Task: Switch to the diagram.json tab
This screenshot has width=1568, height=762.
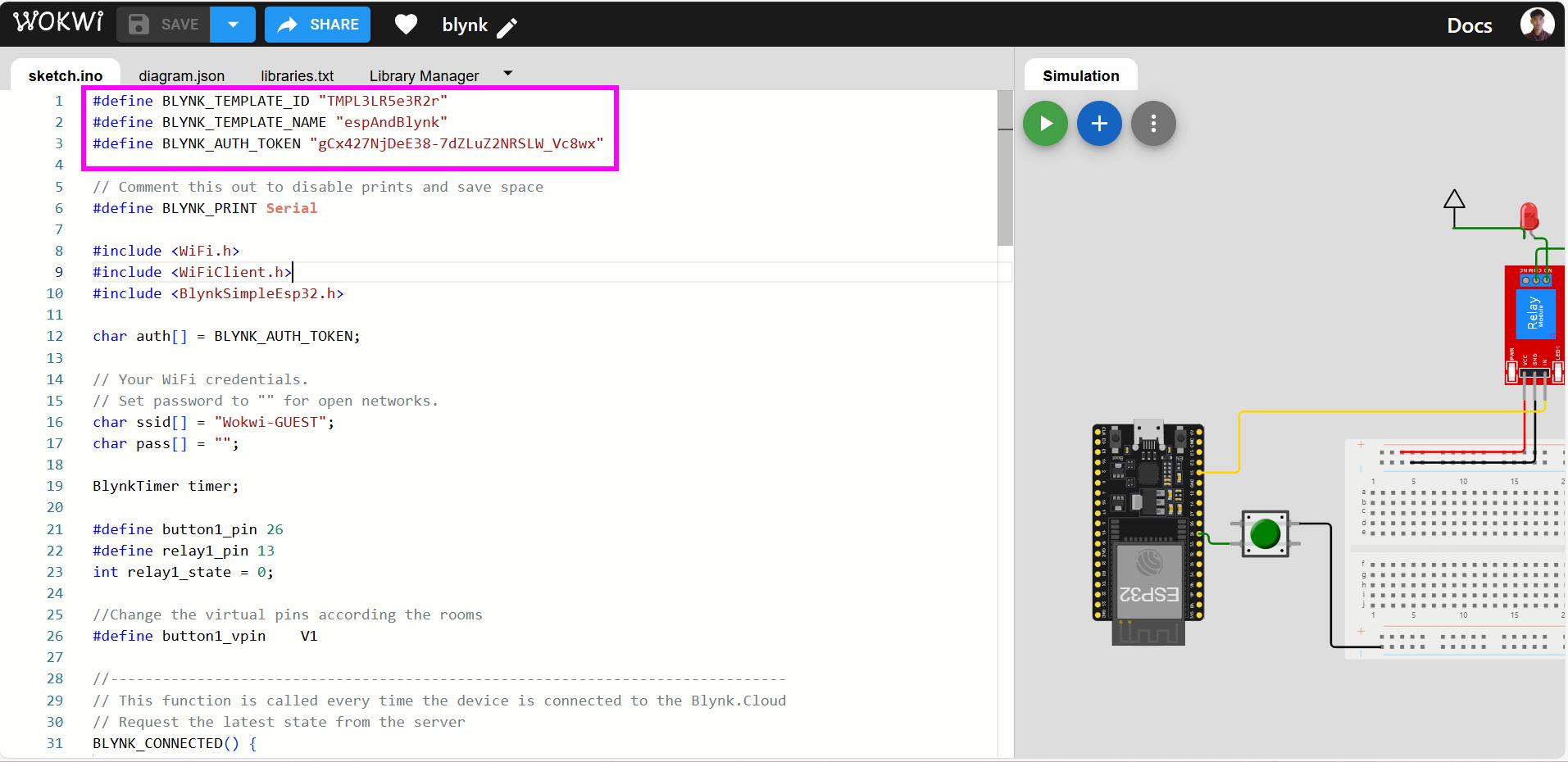Action: coord(181,75)
